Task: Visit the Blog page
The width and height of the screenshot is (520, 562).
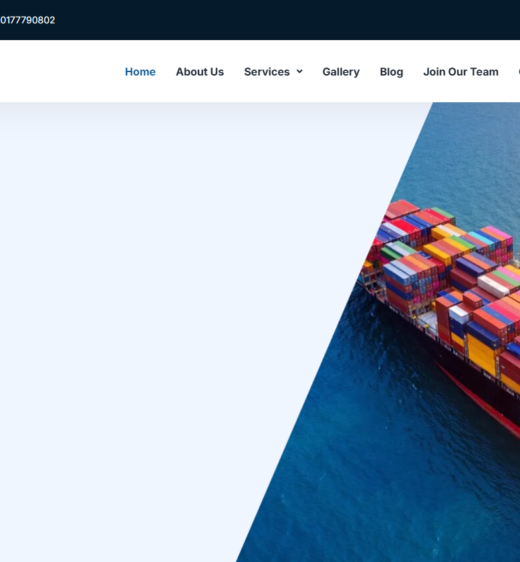Action: [391, 72]
